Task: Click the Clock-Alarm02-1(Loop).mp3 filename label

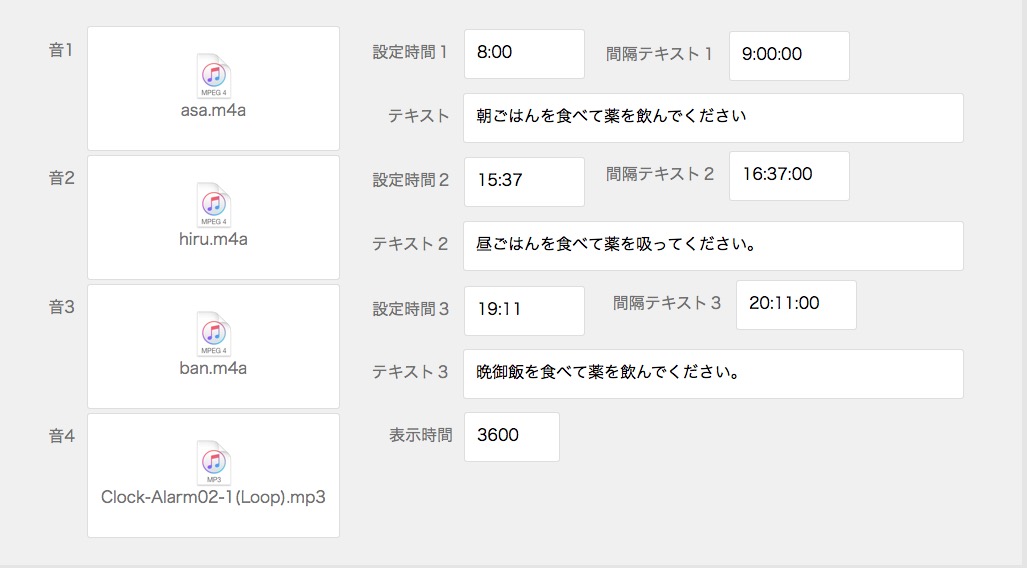Action: 214,497
